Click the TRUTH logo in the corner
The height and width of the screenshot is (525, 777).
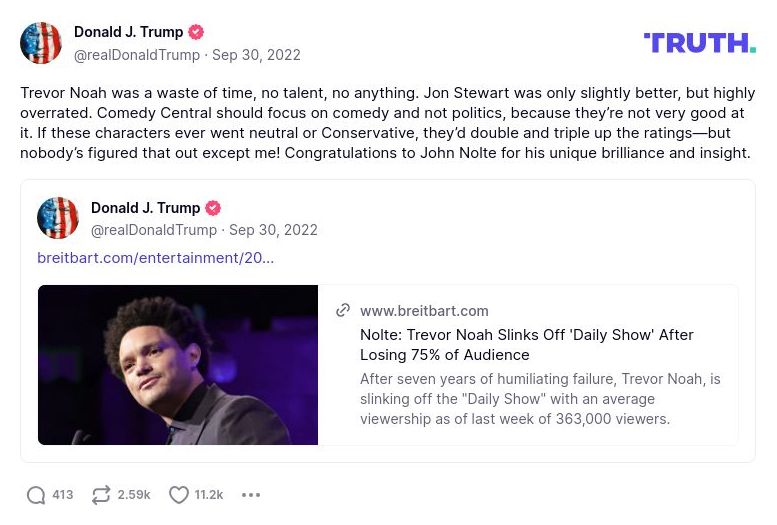(699, 42)
